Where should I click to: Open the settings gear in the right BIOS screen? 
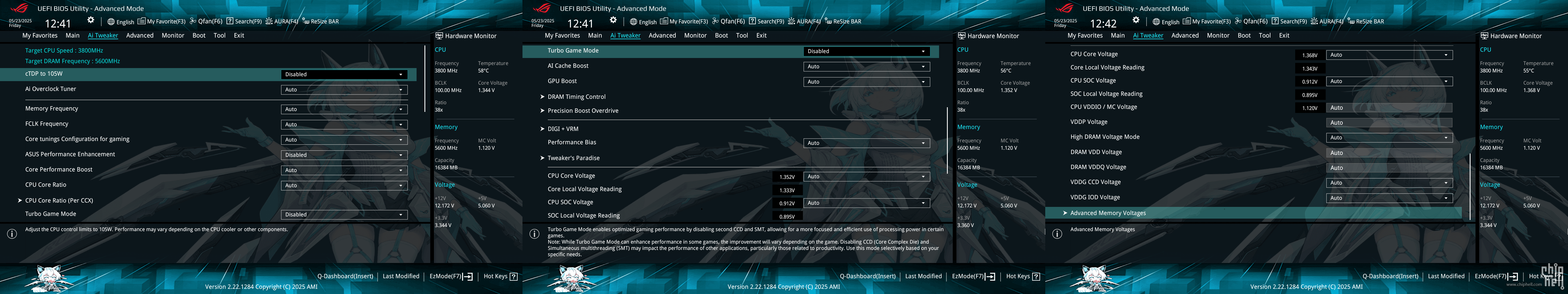(x=1136, y=20)
